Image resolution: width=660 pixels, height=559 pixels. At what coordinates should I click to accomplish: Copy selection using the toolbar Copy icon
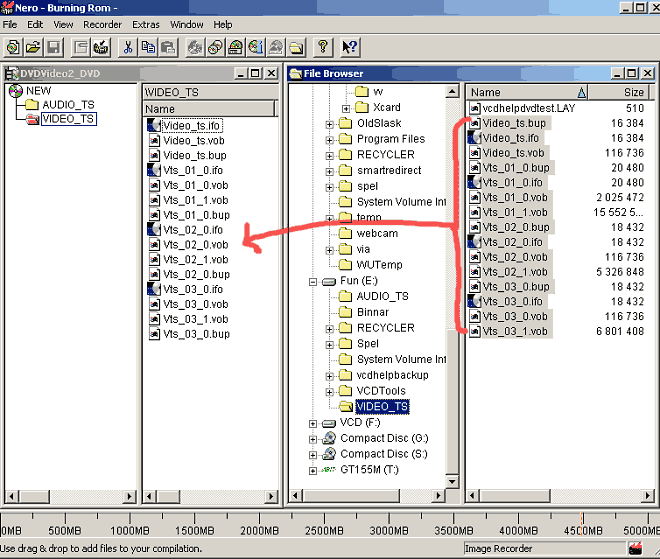click(x=148, y=47)
